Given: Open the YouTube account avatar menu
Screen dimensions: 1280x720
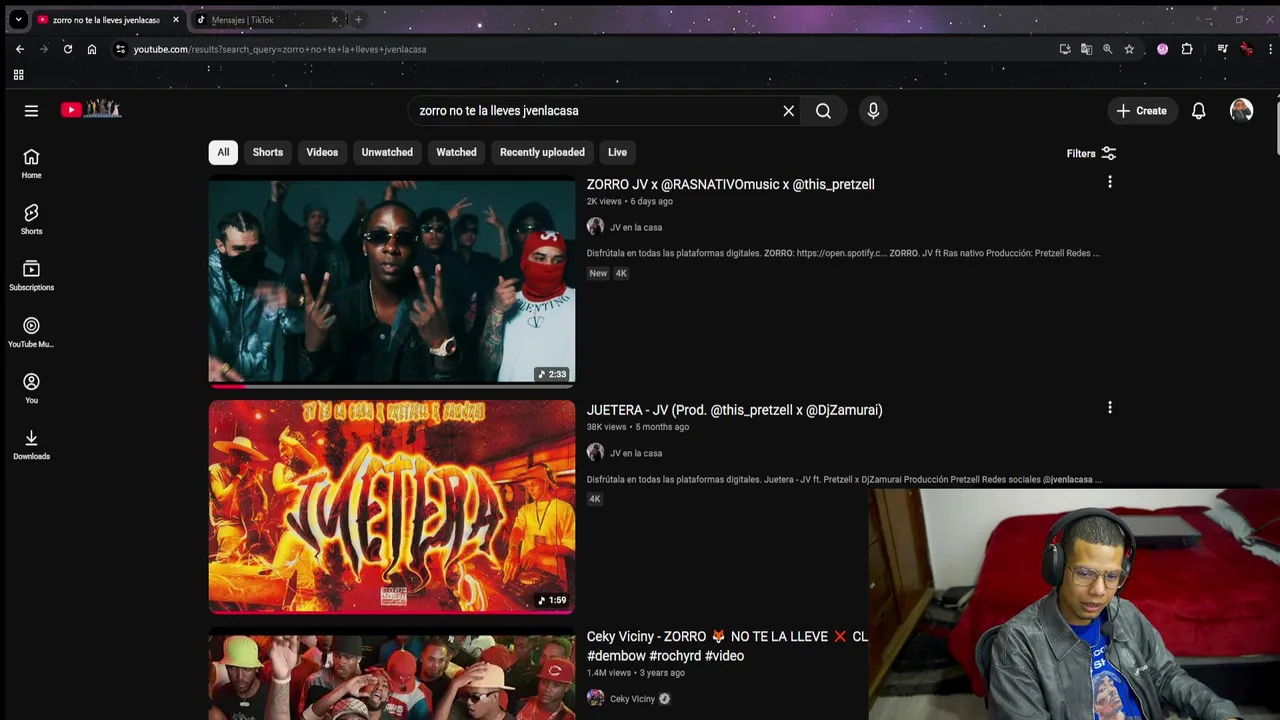Looking at the screenshot, I should point(1241,110).
